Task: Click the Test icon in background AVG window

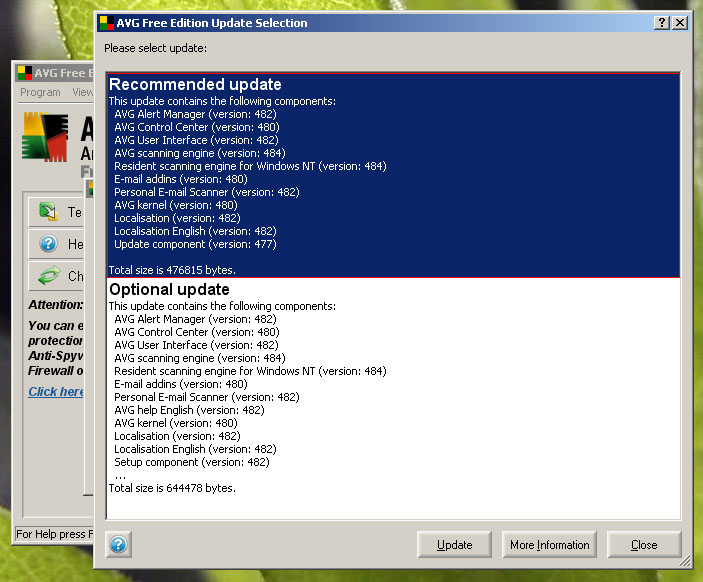Action: click(x=48, y=211)
